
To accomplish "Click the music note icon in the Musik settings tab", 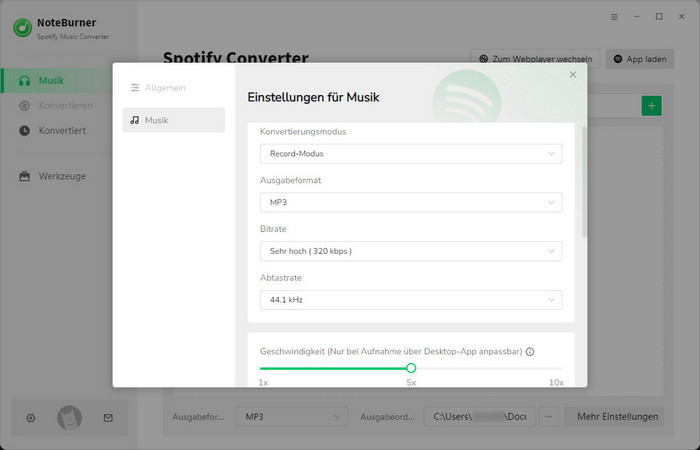I will (134, 120).
